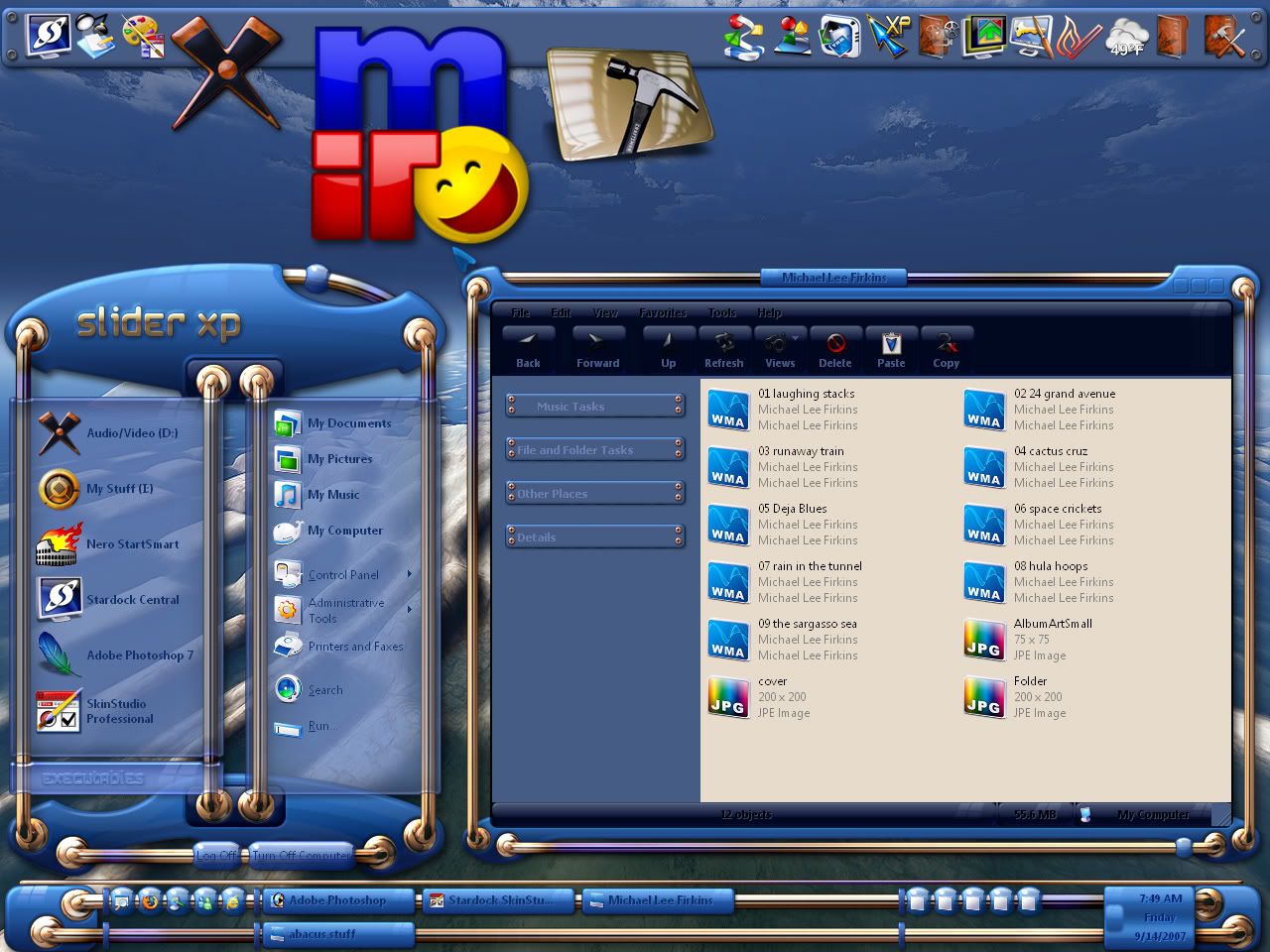The width and height of the screenshot is (1270, 952).
Task: Open the hammer and wrench tools dock icon
Action: tap(1224, 37)
